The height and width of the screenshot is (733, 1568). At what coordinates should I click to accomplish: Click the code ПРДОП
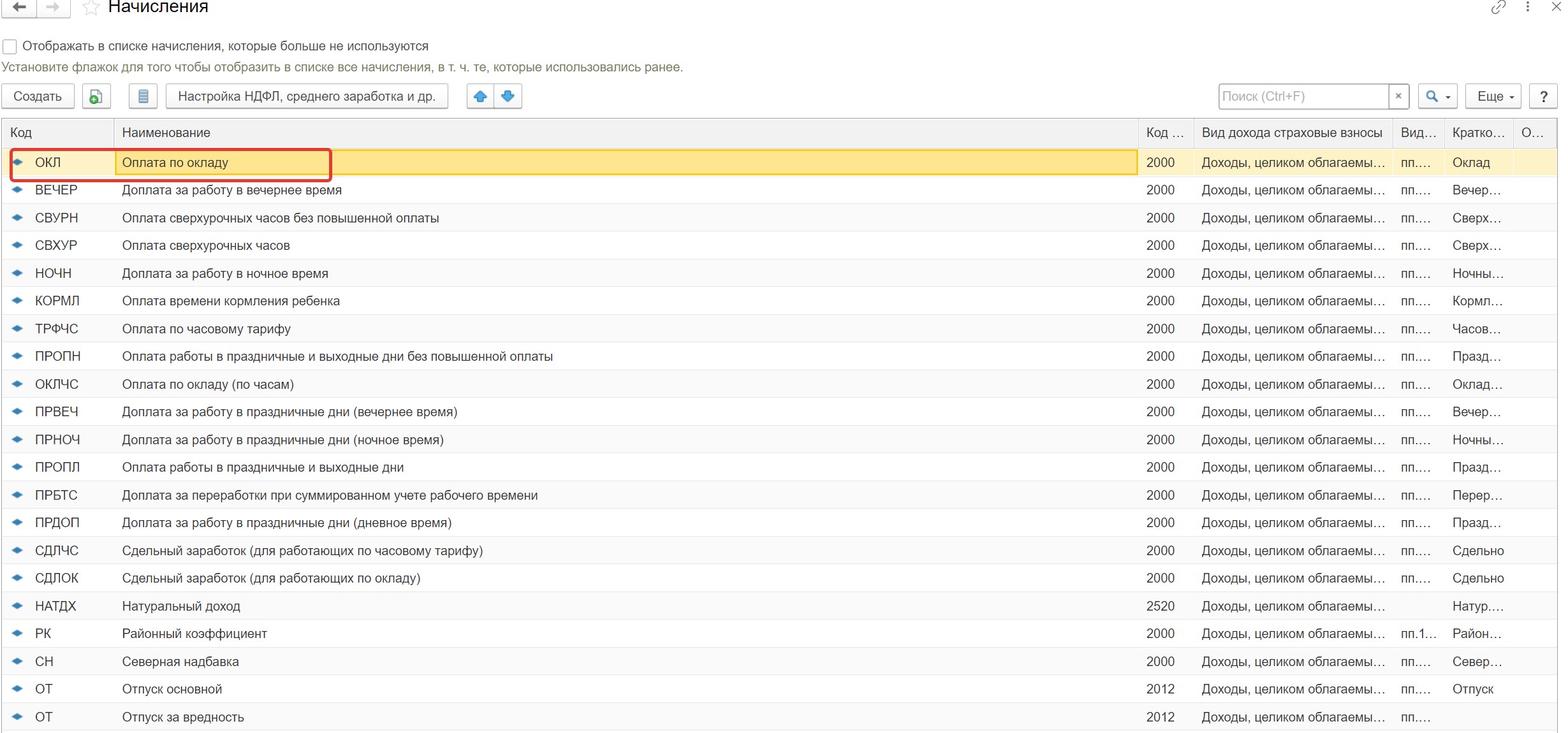click(57, 523)
